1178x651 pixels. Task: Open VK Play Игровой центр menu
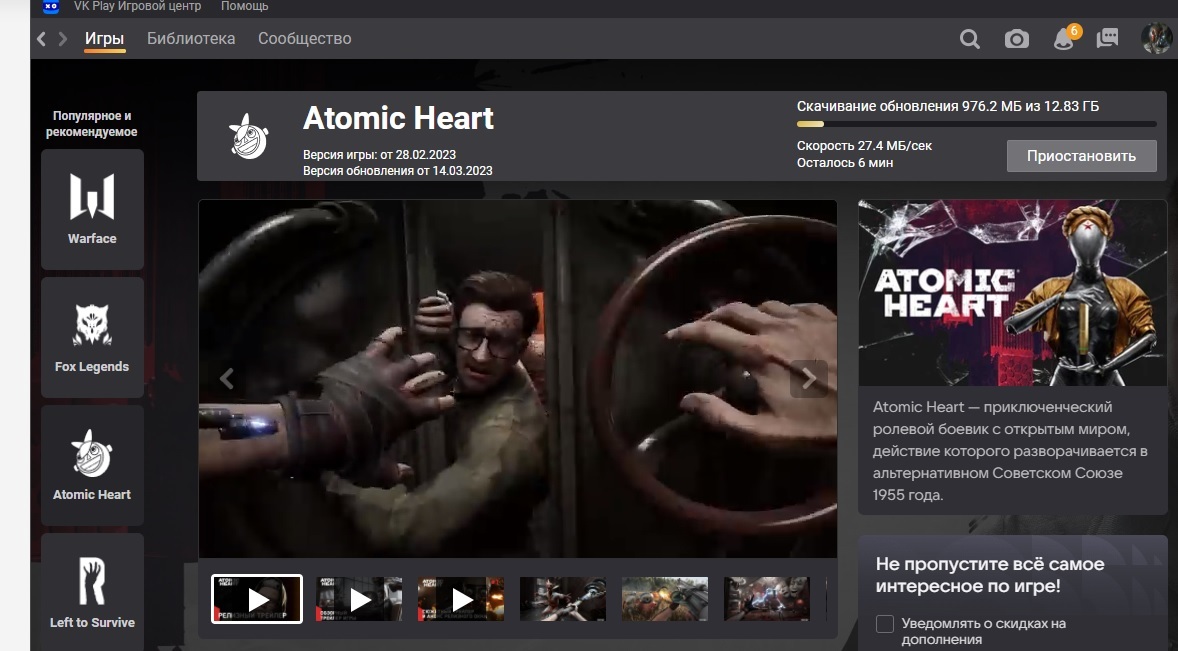(x=137, y=6)
